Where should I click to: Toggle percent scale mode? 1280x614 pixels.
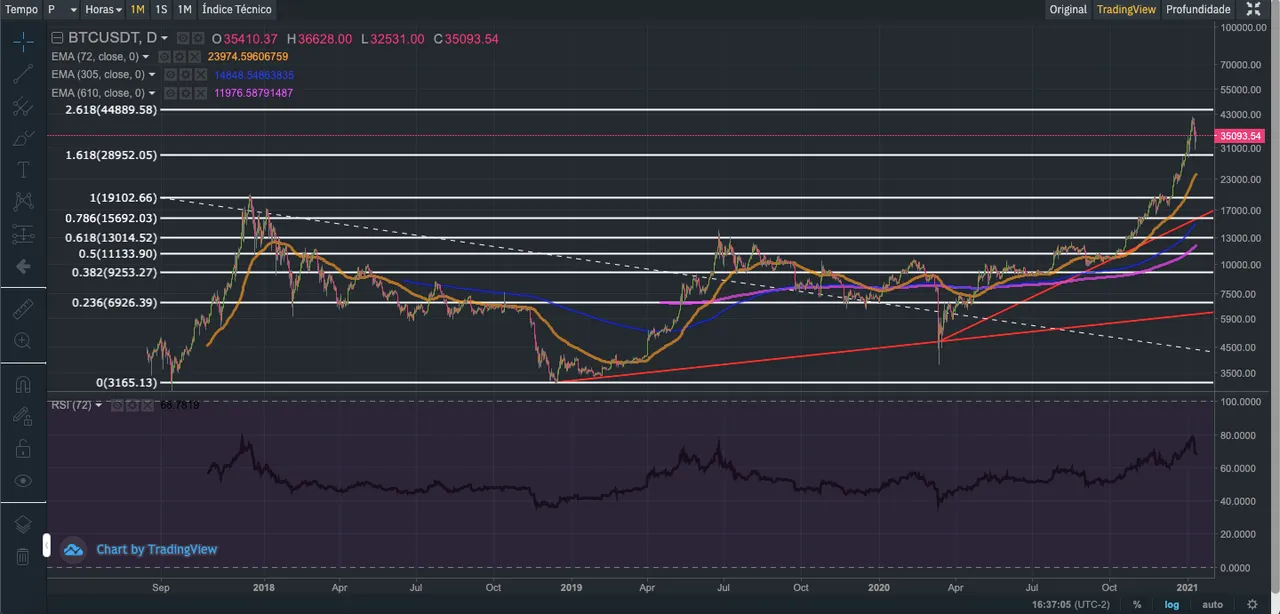1137,604
